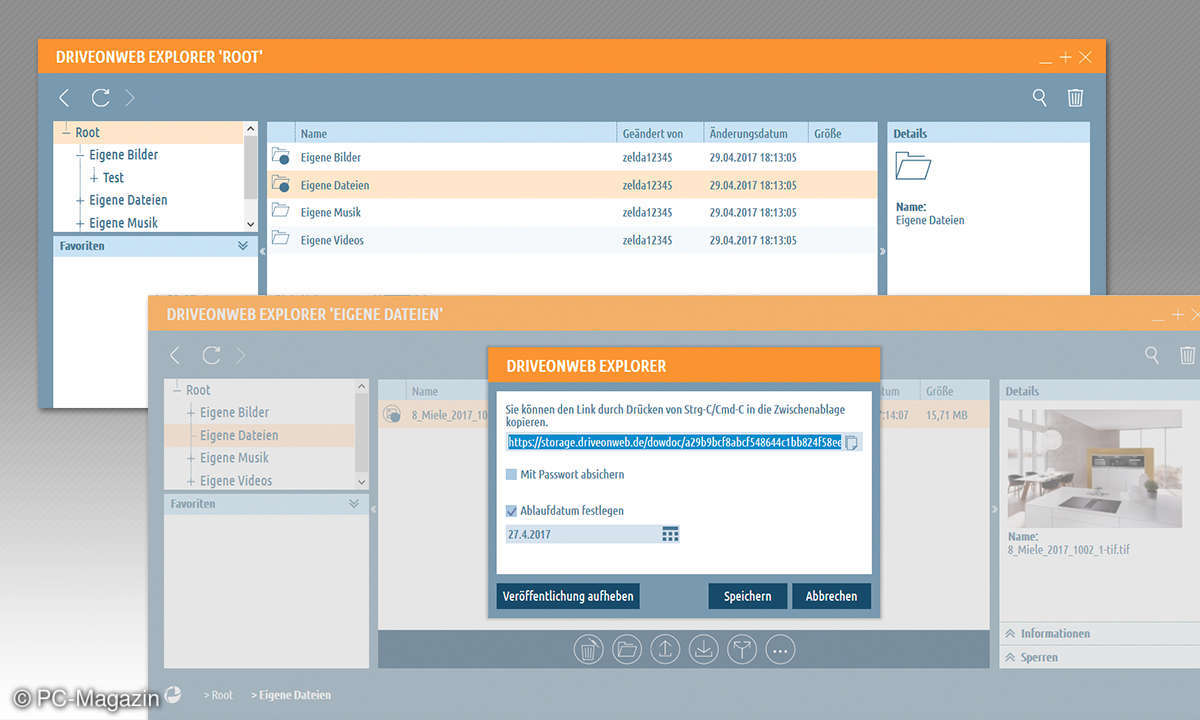This screenshot has height=720, width=1200.
Task: Click the Größe column header in the Eigene Dateien window
Action: (954, 391)
